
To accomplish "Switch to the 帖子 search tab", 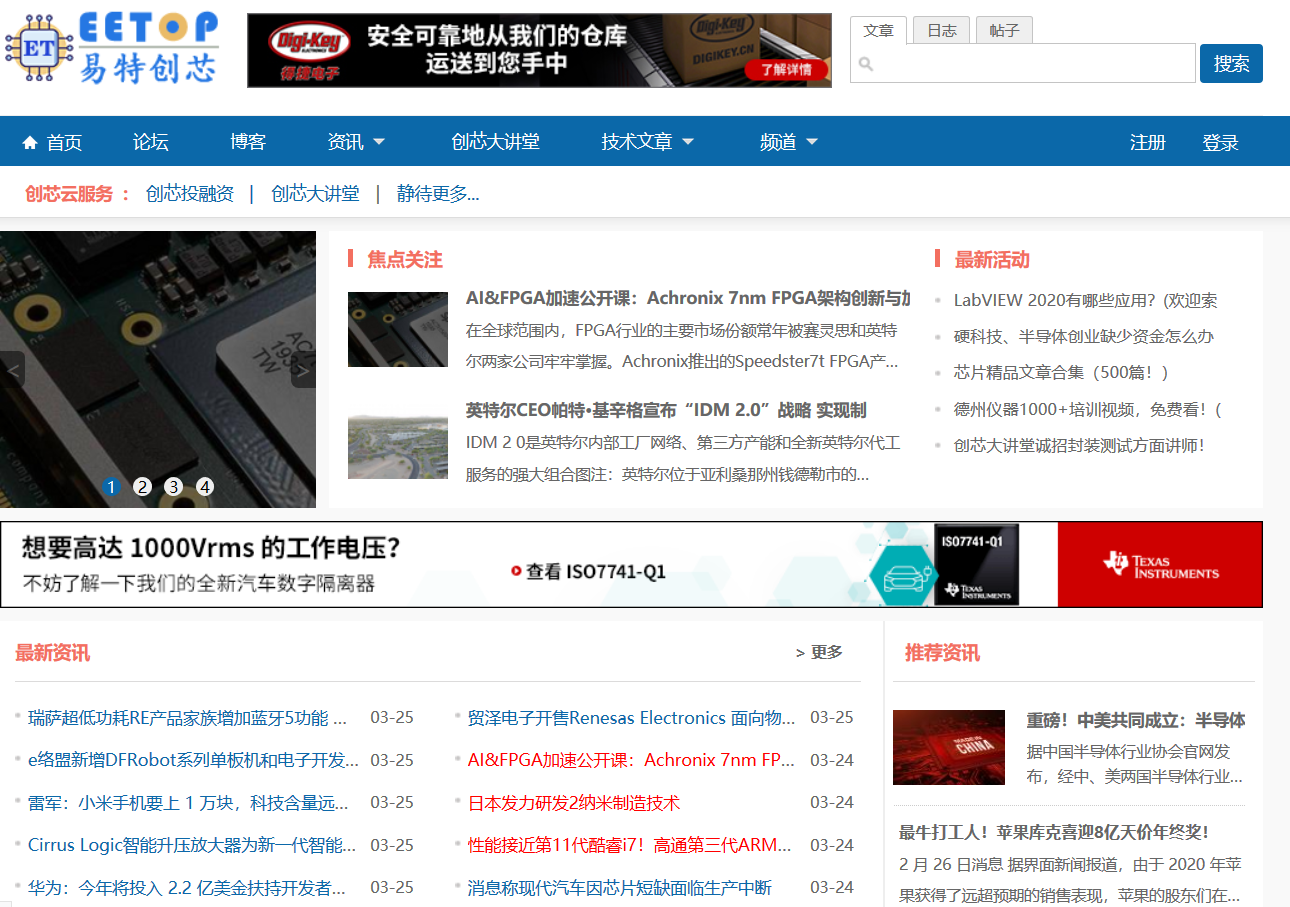I will tap(1004, 30).
